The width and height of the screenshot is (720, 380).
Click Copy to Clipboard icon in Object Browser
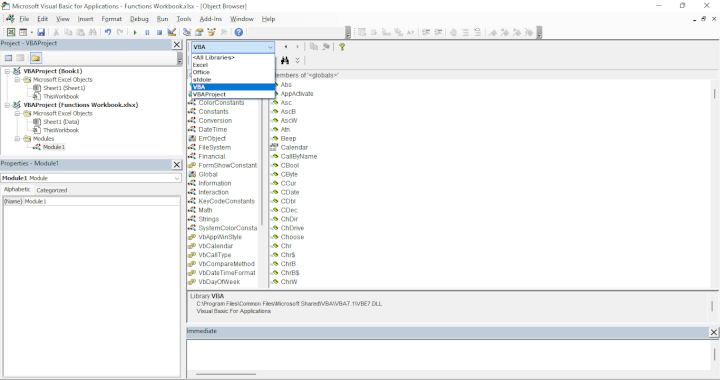click(314, 47)
